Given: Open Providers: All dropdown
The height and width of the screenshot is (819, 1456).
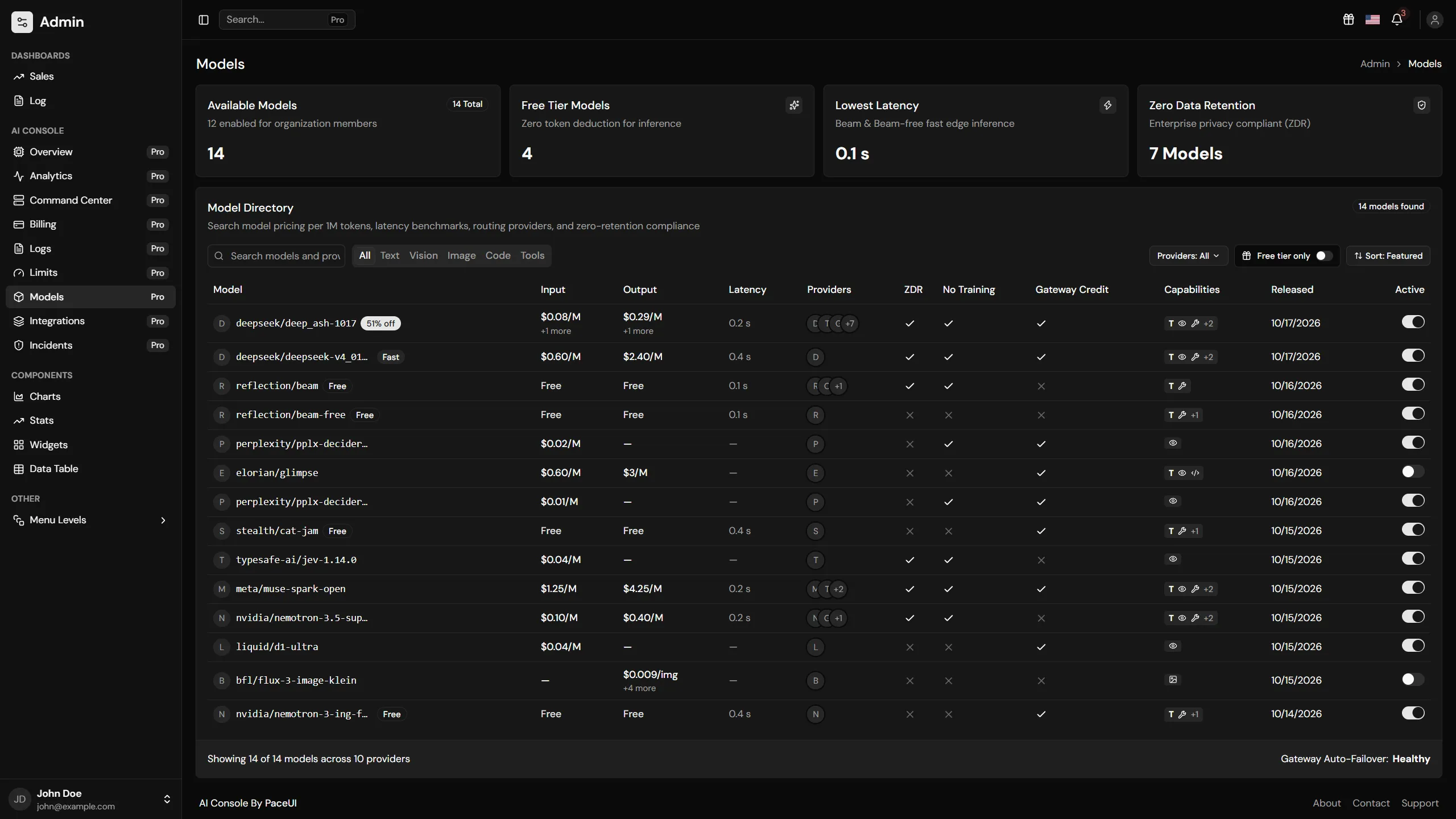Looking at the screenshot, I should pos(1188,256).
